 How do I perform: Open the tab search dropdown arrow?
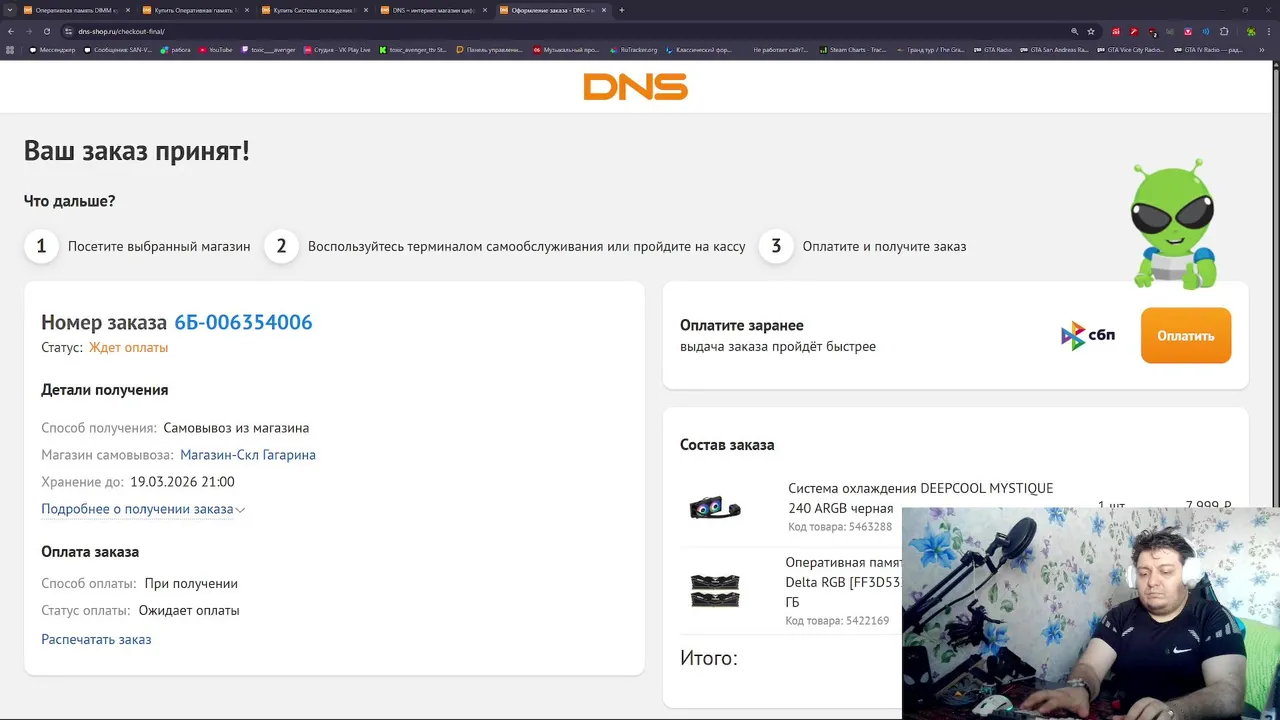[x=10, y=10]
